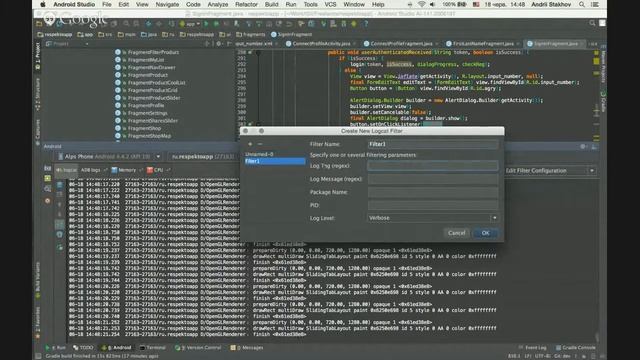Switch to the logcat tab

click(x=67, y=170)
